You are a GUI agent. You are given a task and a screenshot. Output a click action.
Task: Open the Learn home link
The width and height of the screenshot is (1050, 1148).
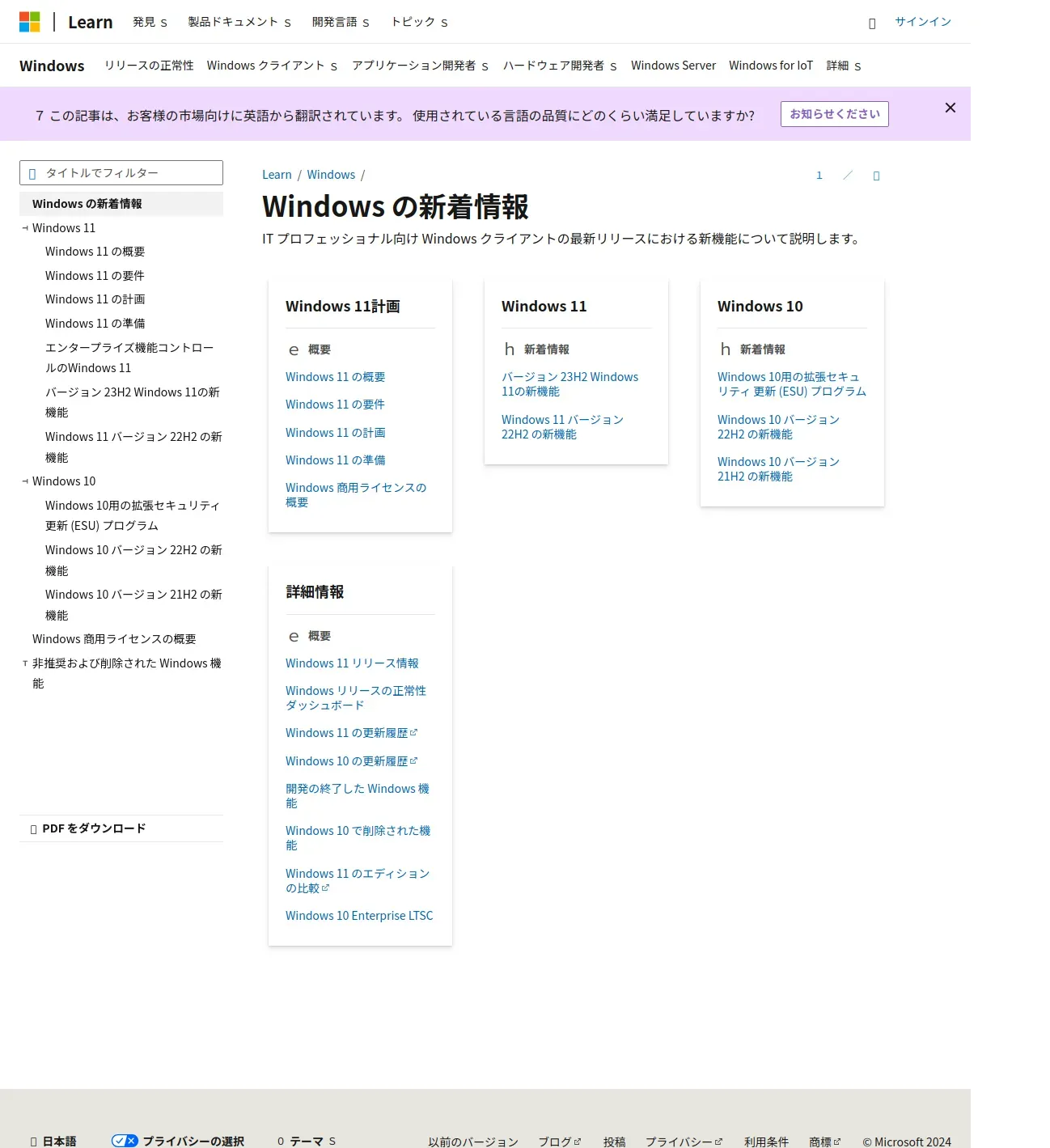(x=91, y=22)
